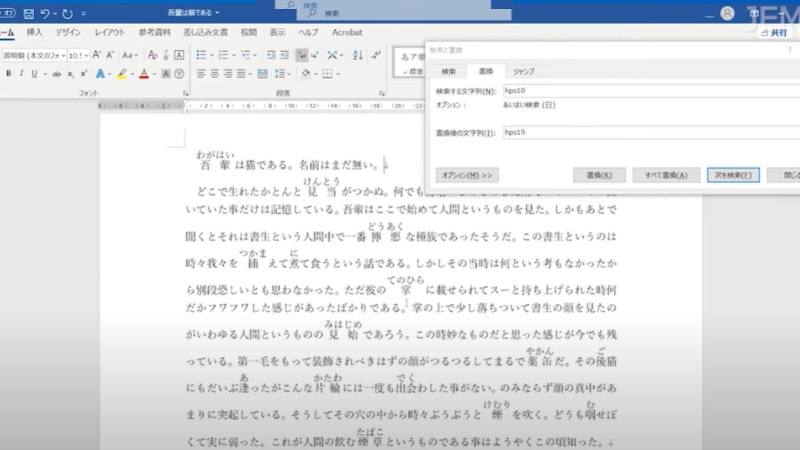Image resolution: width=800 pixels, height=450 pixels.
Task: Open highlight color dropdown arrow
Action: tap(132, 74)
